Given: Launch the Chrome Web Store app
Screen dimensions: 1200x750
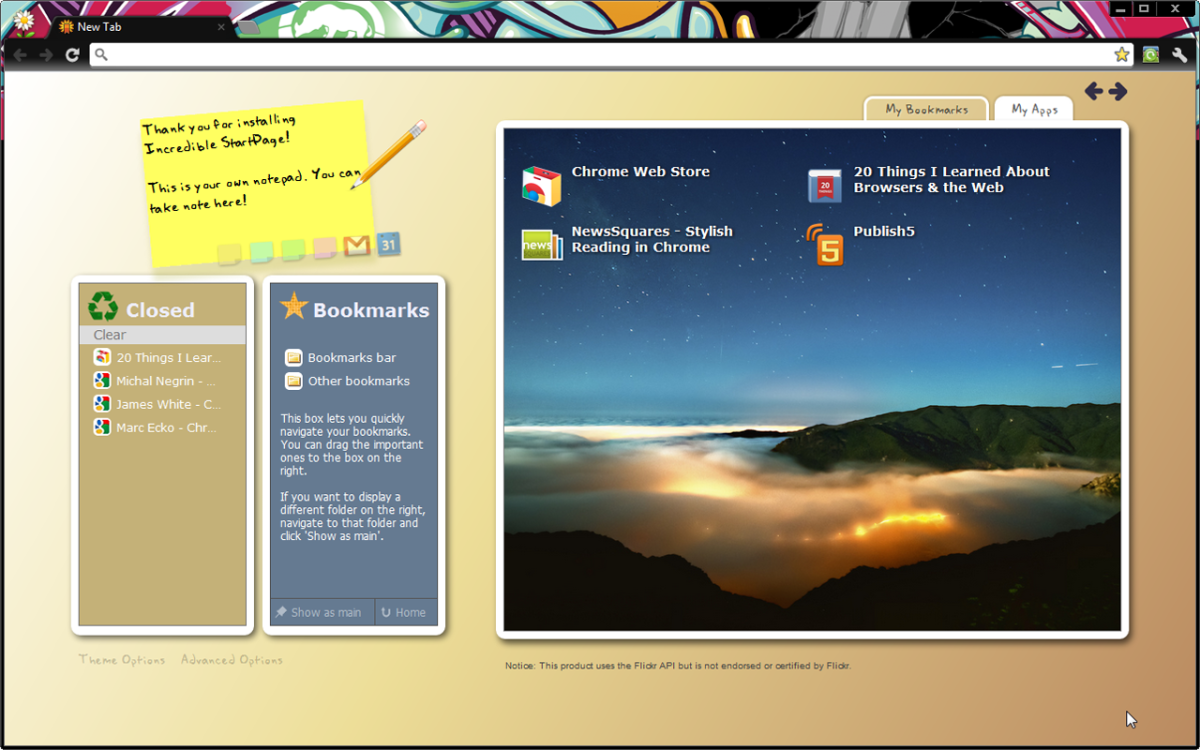Looking at the screenshot, I should (x=542, y=186).
